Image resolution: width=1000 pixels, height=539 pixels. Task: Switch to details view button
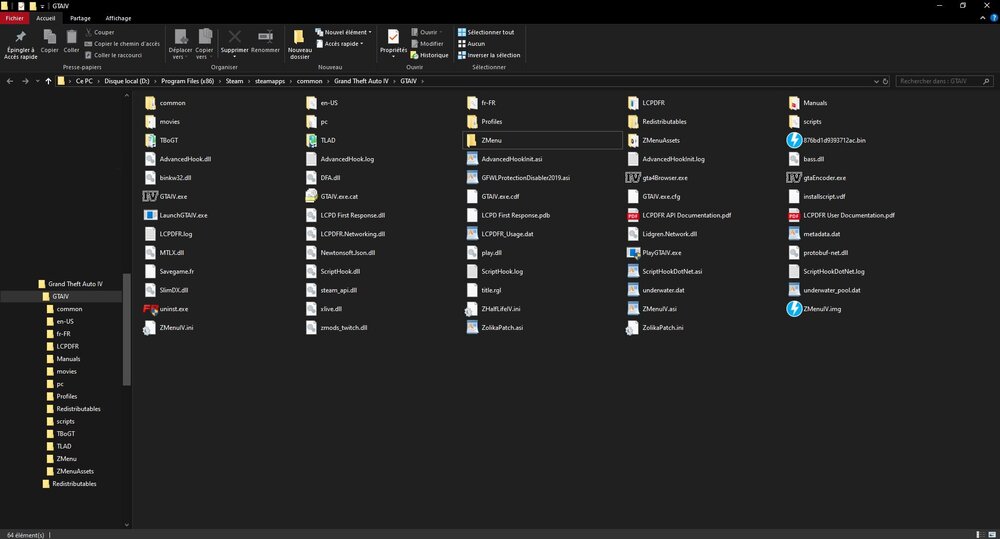(980, 535)
